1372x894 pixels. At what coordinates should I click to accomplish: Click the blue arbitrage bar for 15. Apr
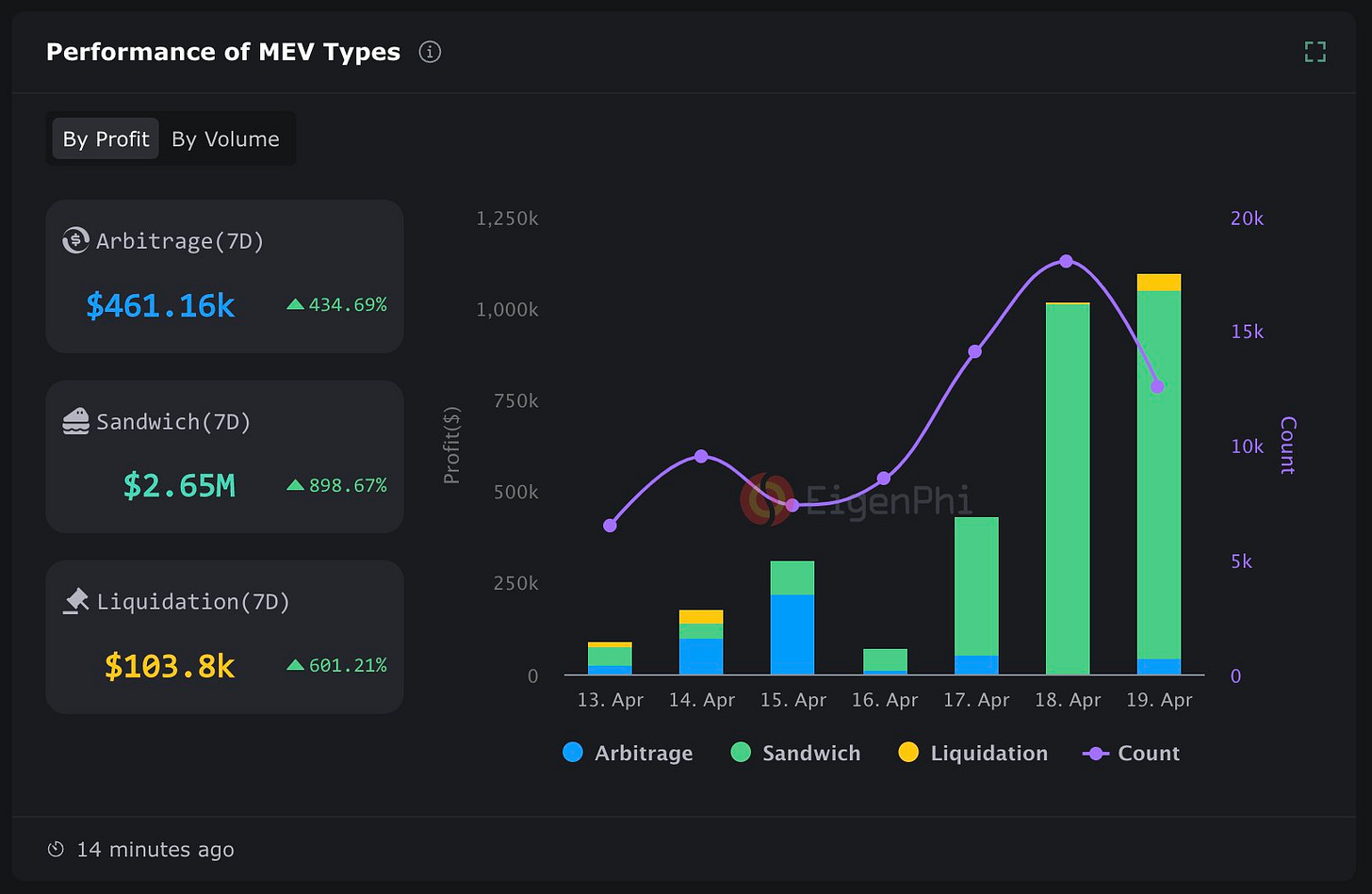pos(792,635)
